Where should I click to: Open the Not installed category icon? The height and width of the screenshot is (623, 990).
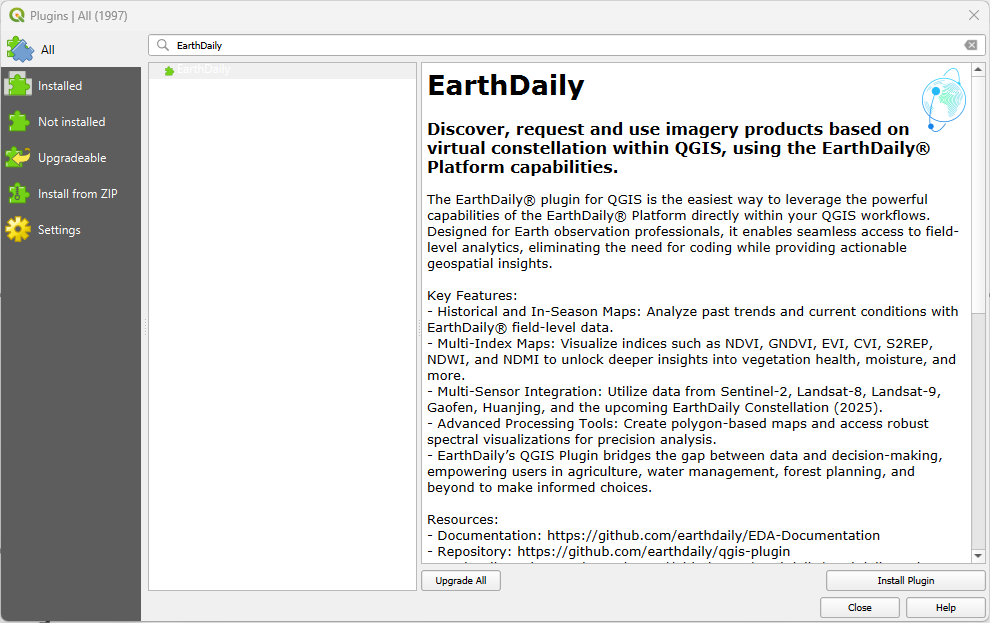[x=20, y=121]
